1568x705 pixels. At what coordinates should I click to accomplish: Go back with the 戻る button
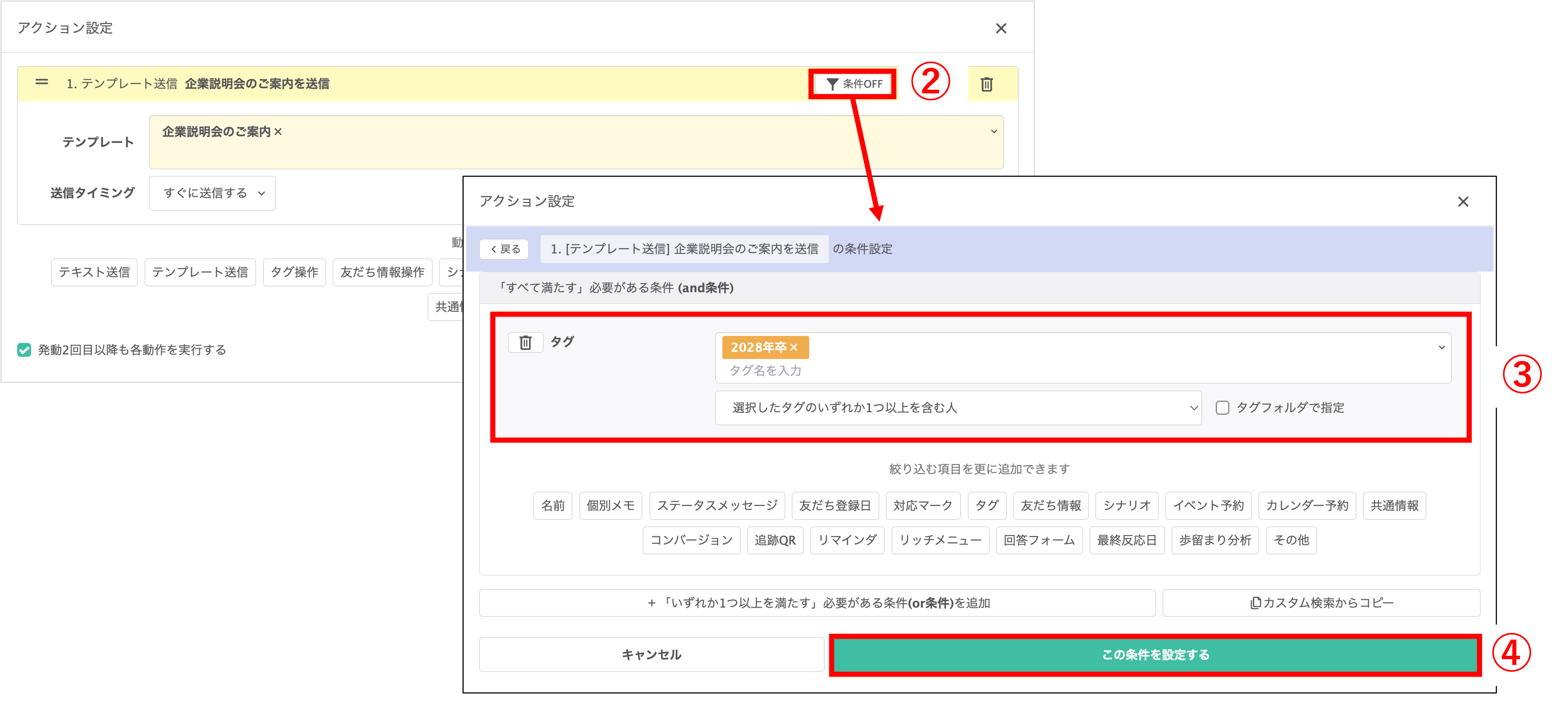[505, 249]
